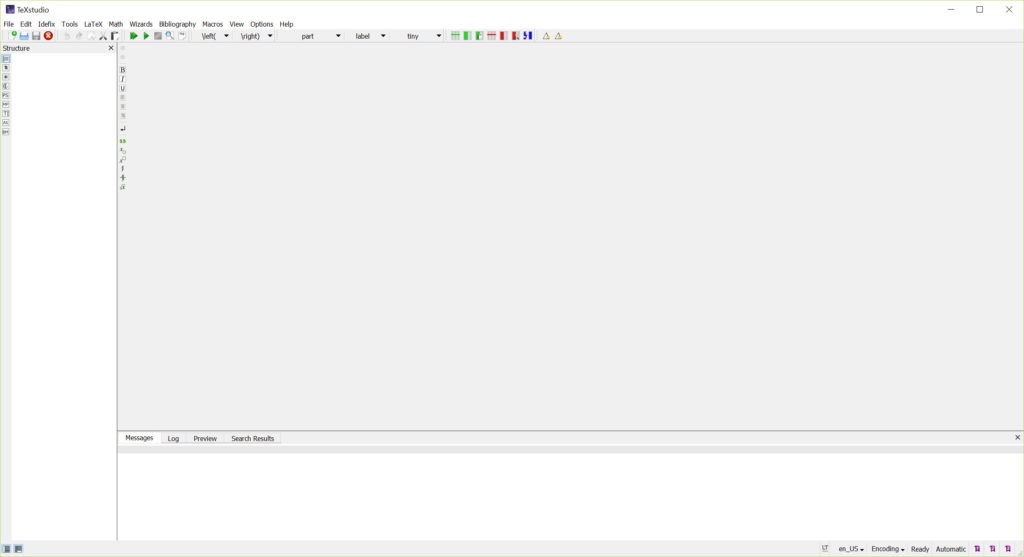Click first yellow warning triangle icon

click(547, 36)
